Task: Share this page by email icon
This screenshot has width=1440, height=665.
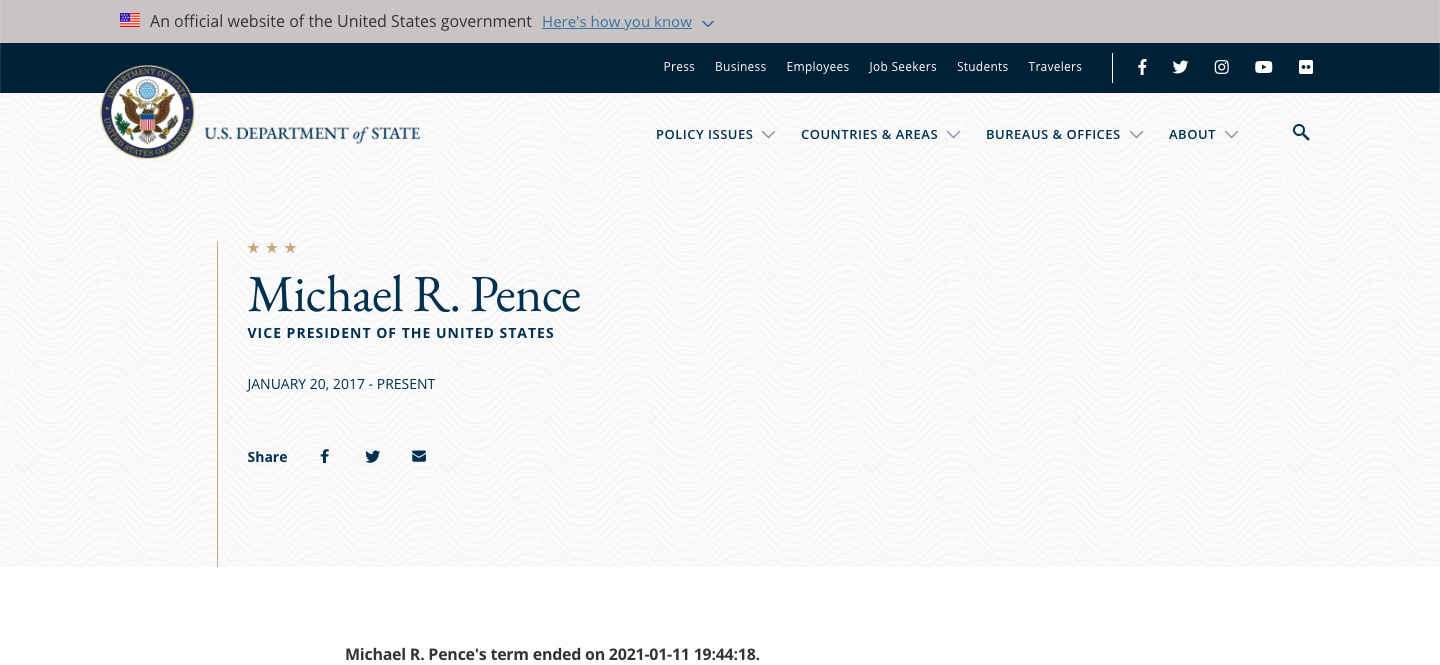Action: point(419,456)
